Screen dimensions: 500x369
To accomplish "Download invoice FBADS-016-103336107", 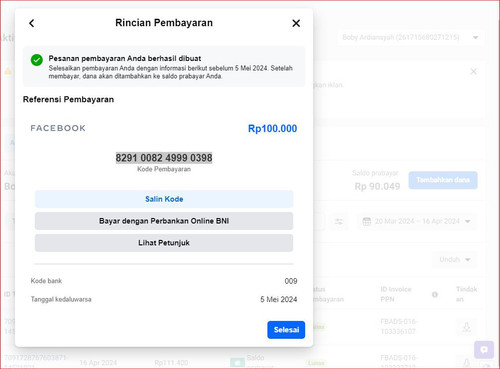I will coord(467,327).
